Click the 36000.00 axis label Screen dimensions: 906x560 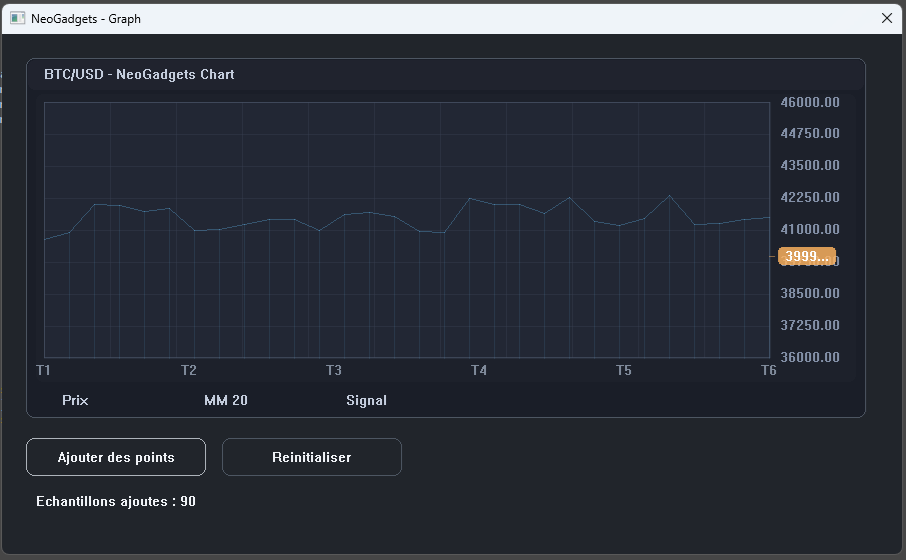click(810, 357)
